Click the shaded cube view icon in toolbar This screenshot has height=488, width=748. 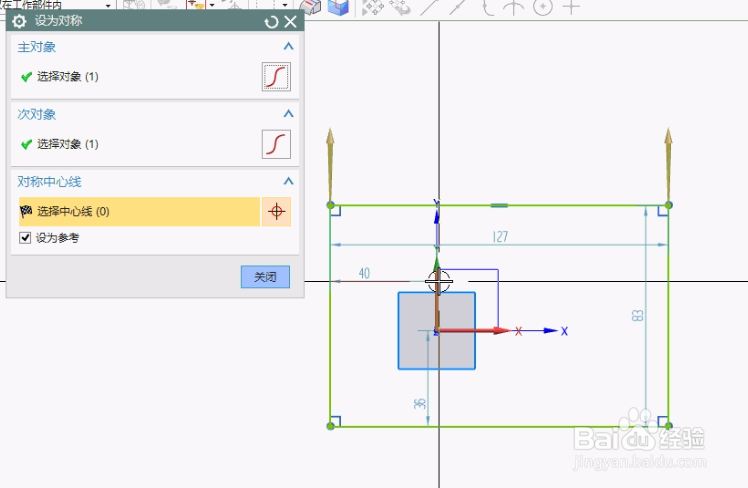click(338, 7)
